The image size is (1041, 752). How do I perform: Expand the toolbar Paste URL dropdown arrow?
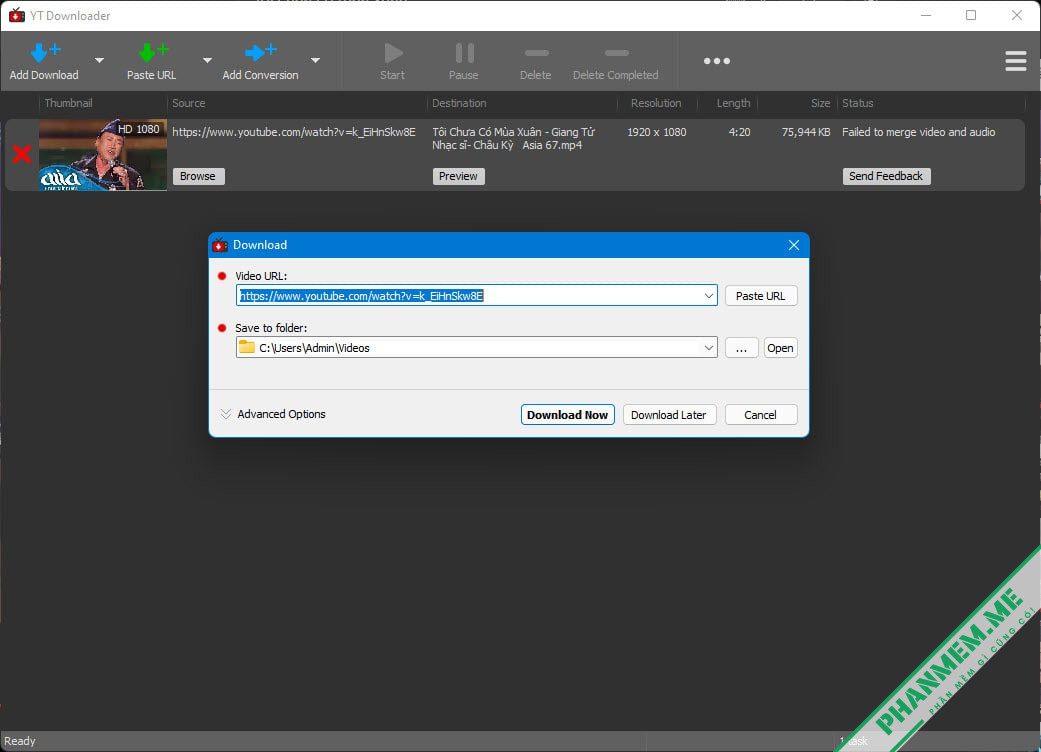point(207,60)
